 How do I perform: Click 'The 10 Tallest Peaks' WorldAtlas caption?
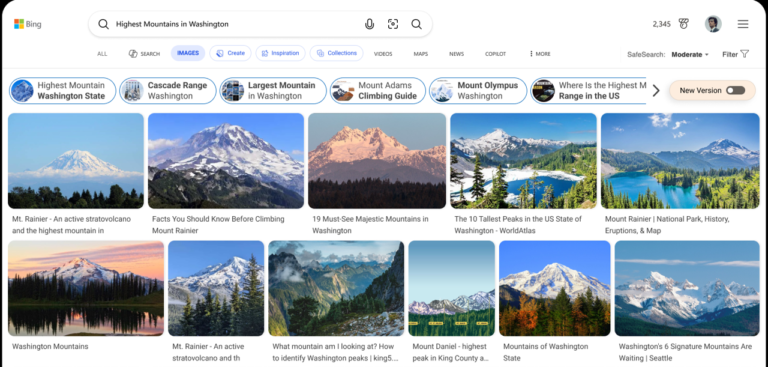[518, 225]
